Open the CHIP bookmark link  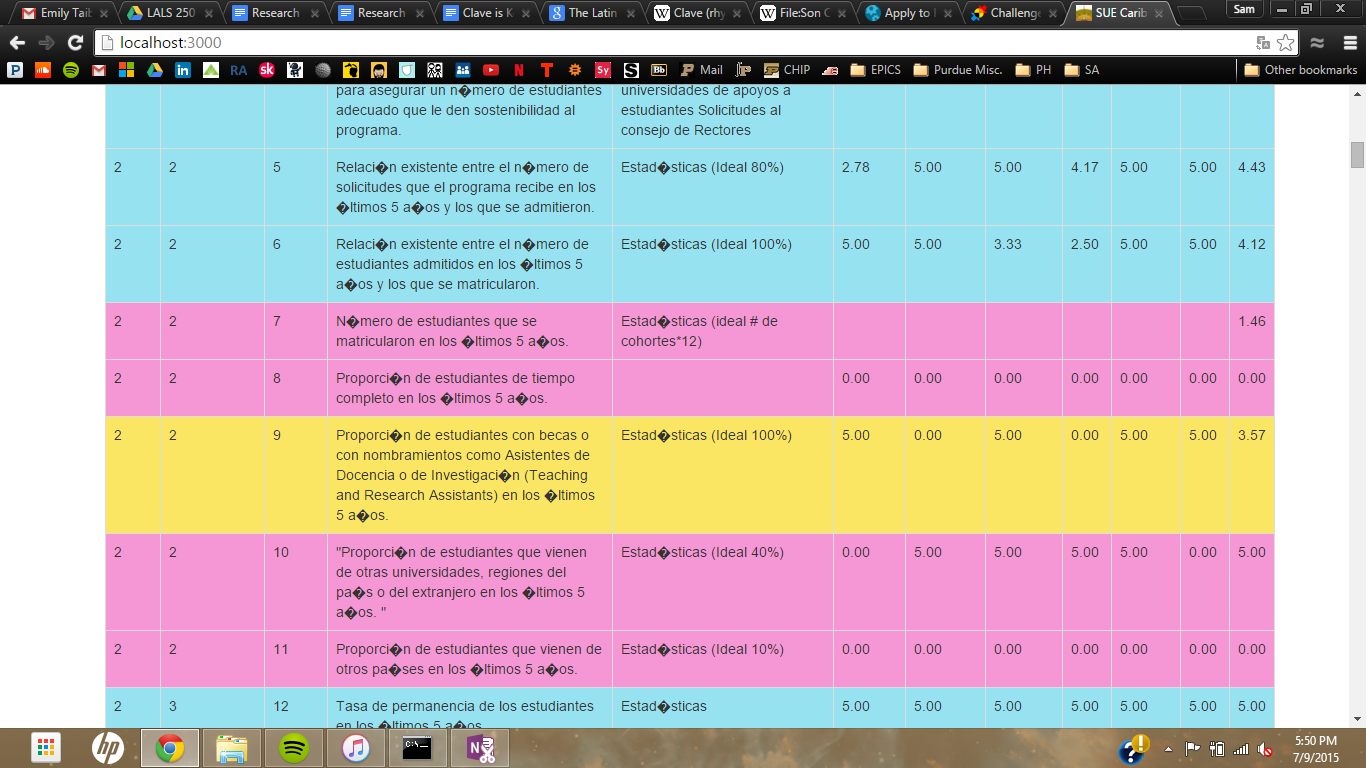tap(786, 70)
